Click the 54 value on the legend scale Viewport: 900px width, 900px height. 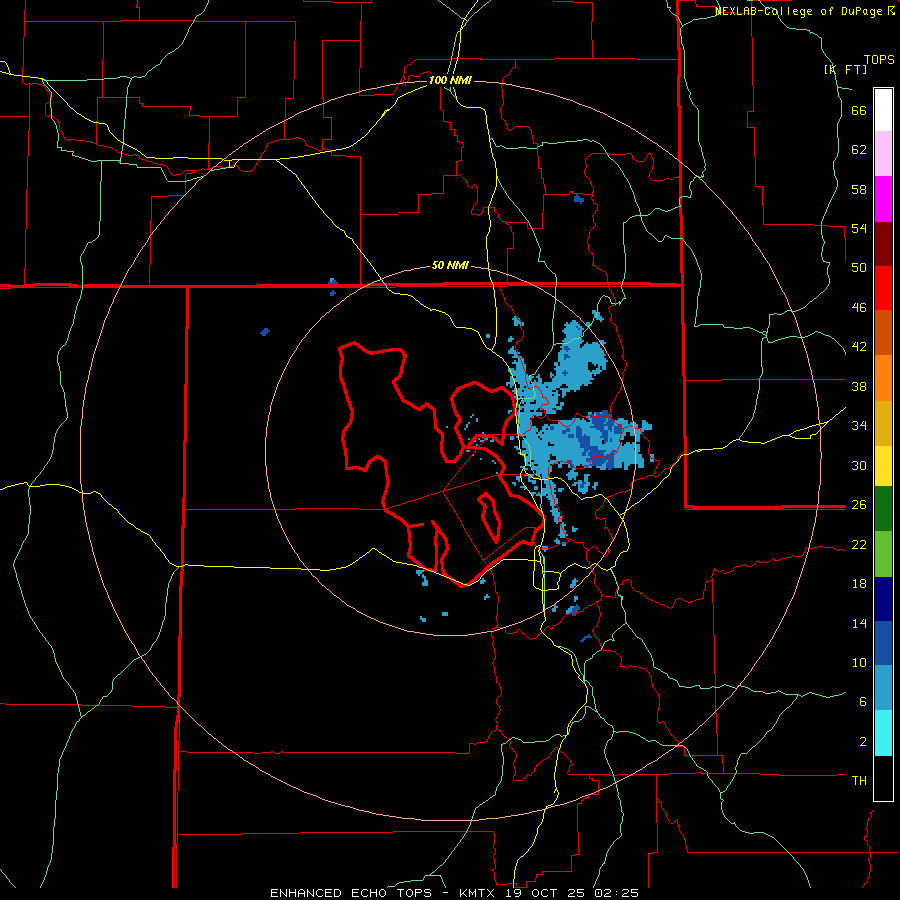click(x=859, y=228)
